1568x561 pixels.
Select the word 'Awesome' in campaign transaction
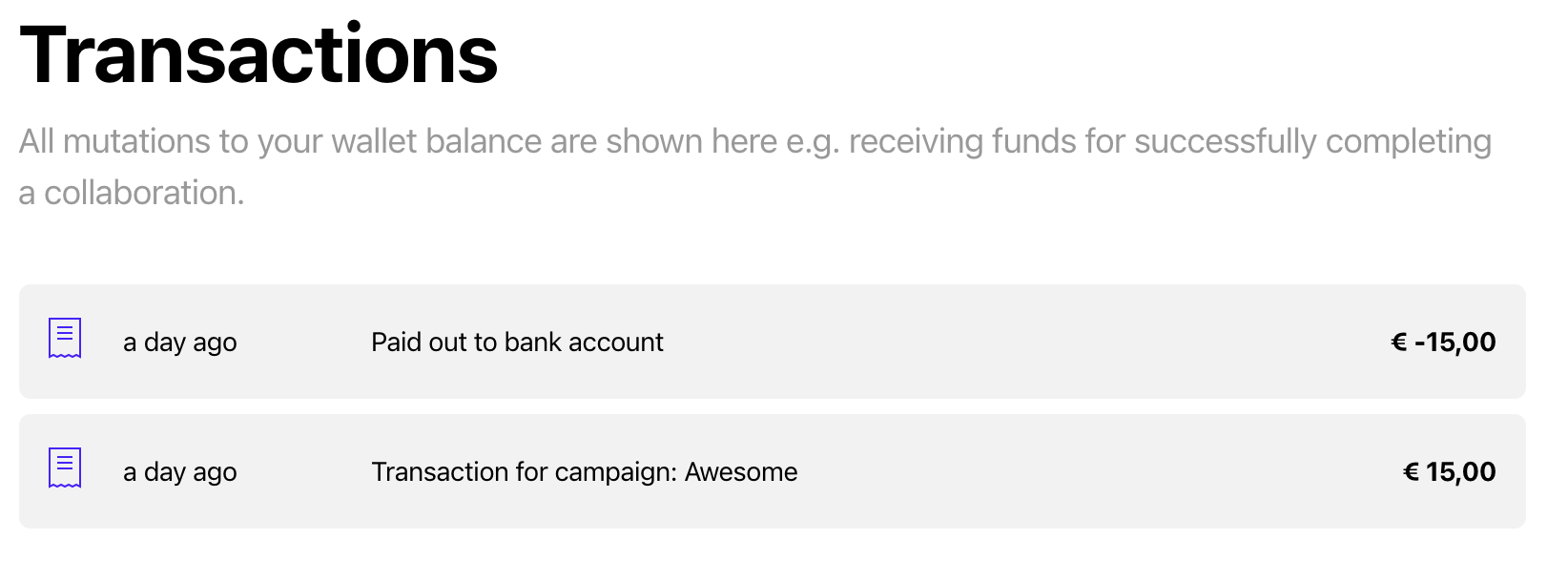point(741,472)
